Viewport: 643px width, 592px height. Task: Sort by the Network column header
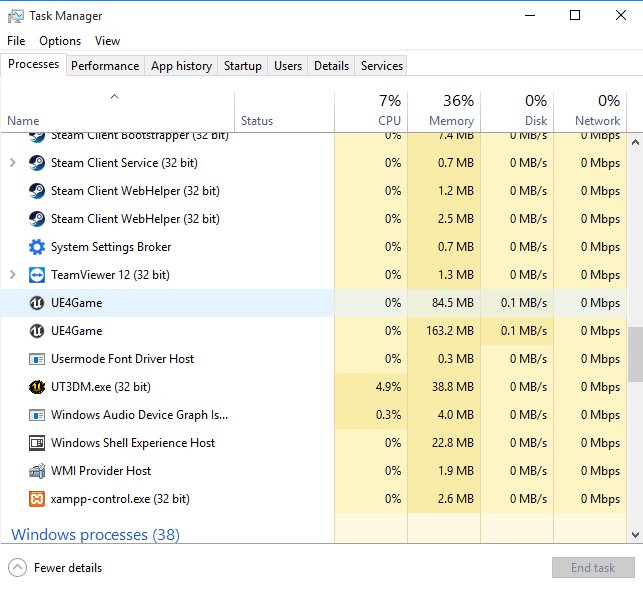click(590, 111)
